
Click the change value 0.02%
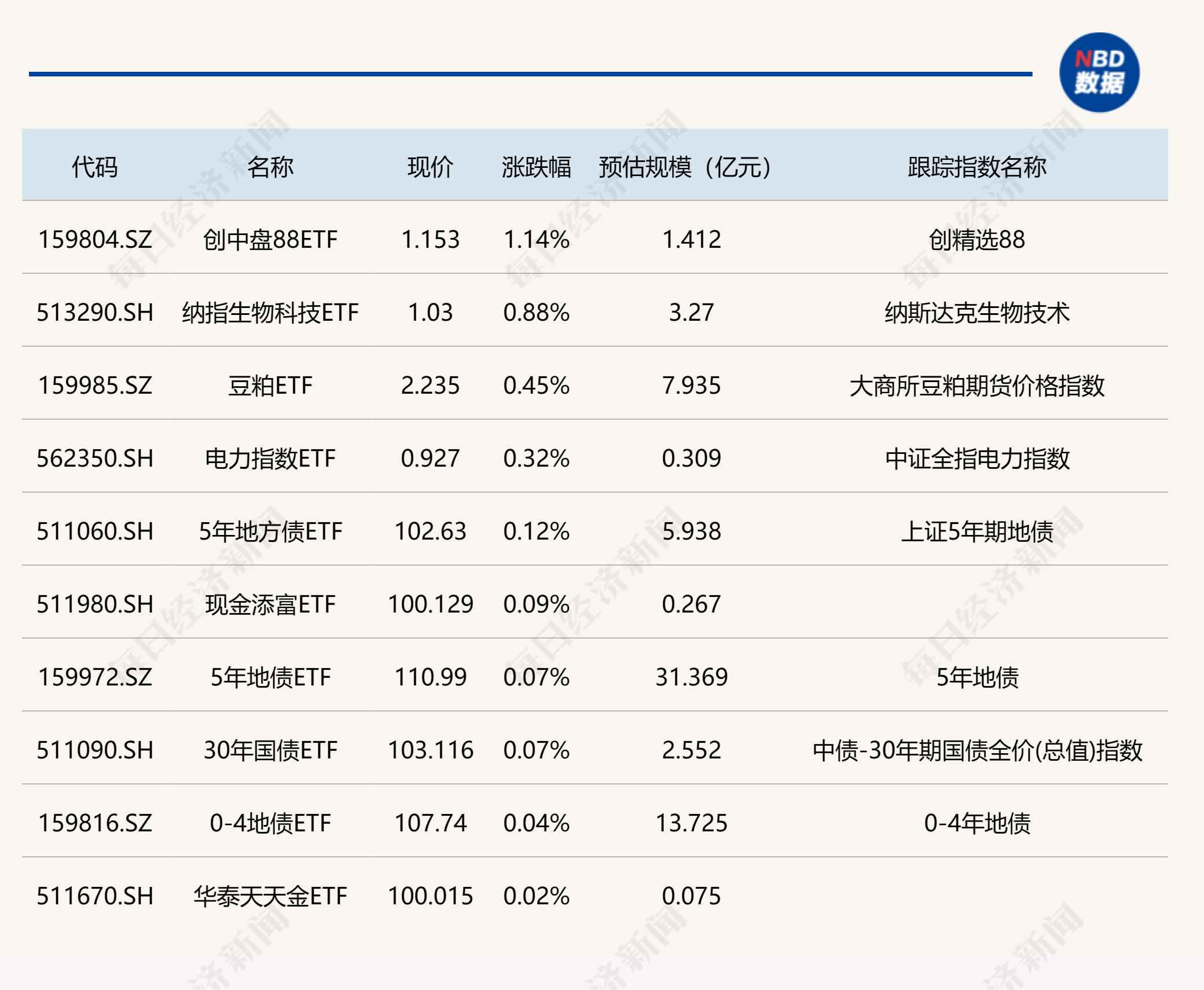point(537,896)
